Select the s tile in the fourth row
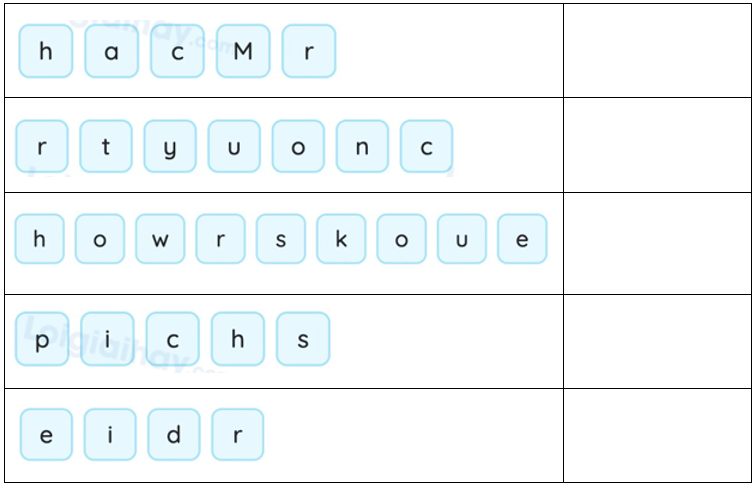The width and height of the screenshot is (756, 486). [303, 339]
